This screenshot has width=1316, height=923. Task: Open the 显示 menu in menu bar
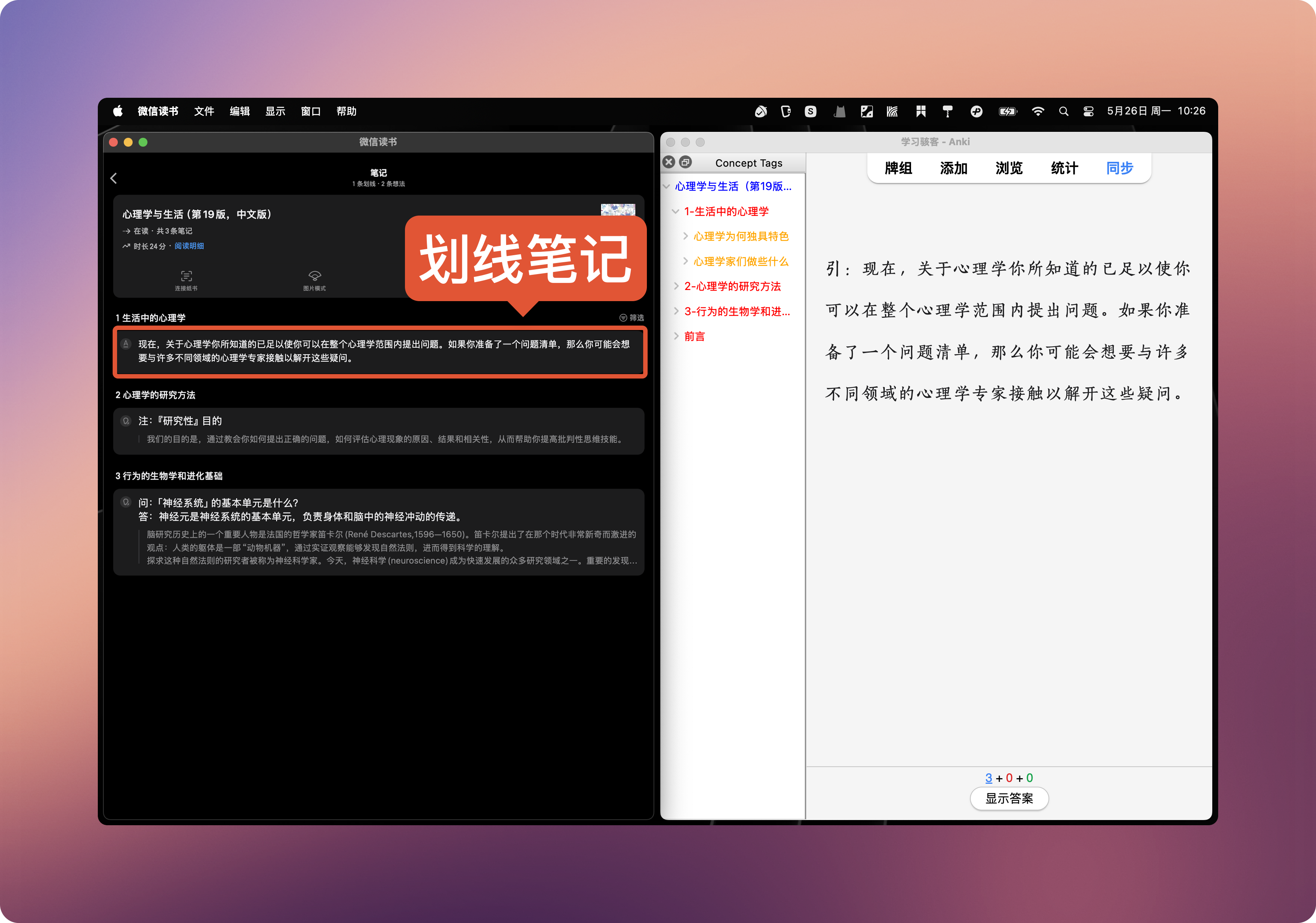pyautogui.click(x=275, y=111)
